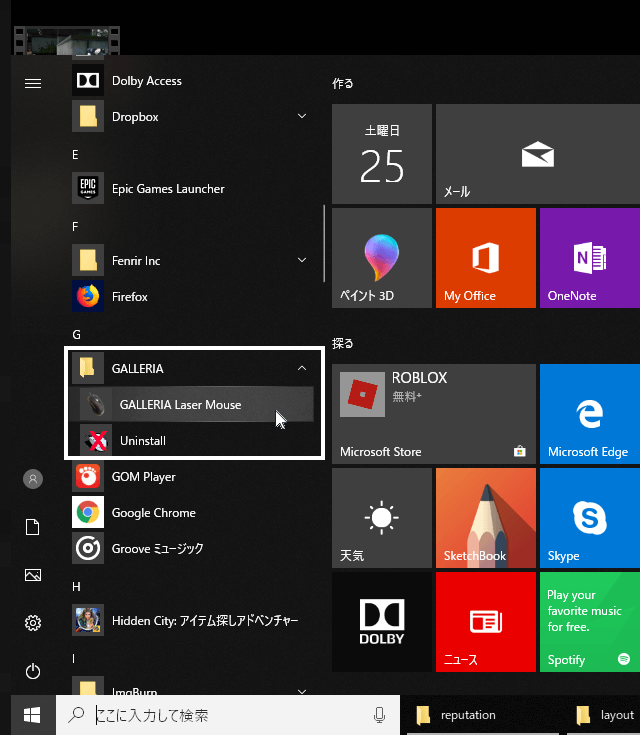Jump to letter H section header

(76, 587)
